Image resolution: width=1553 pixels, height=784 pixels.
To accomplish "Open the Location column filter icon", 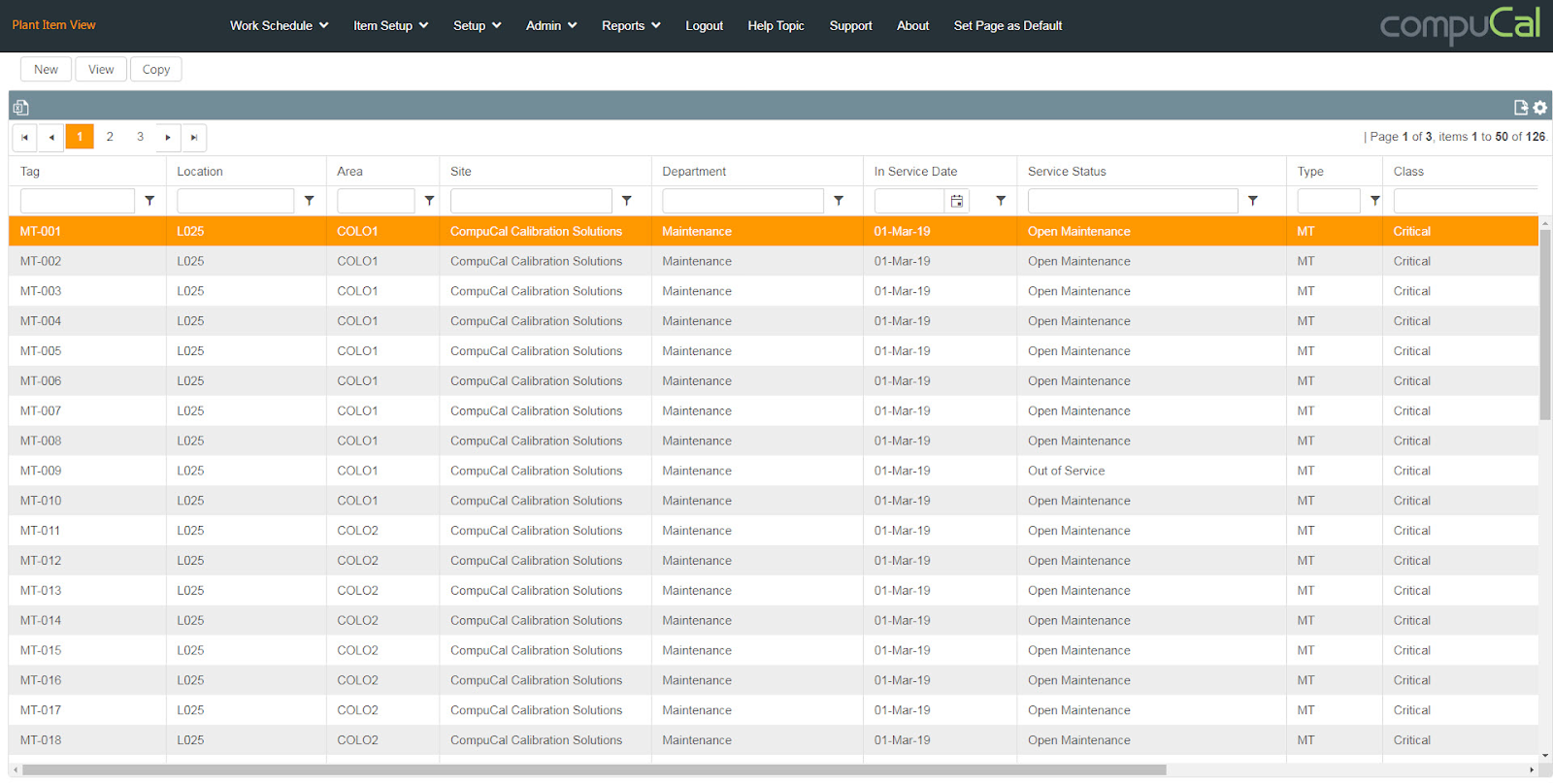I will 309,201.
